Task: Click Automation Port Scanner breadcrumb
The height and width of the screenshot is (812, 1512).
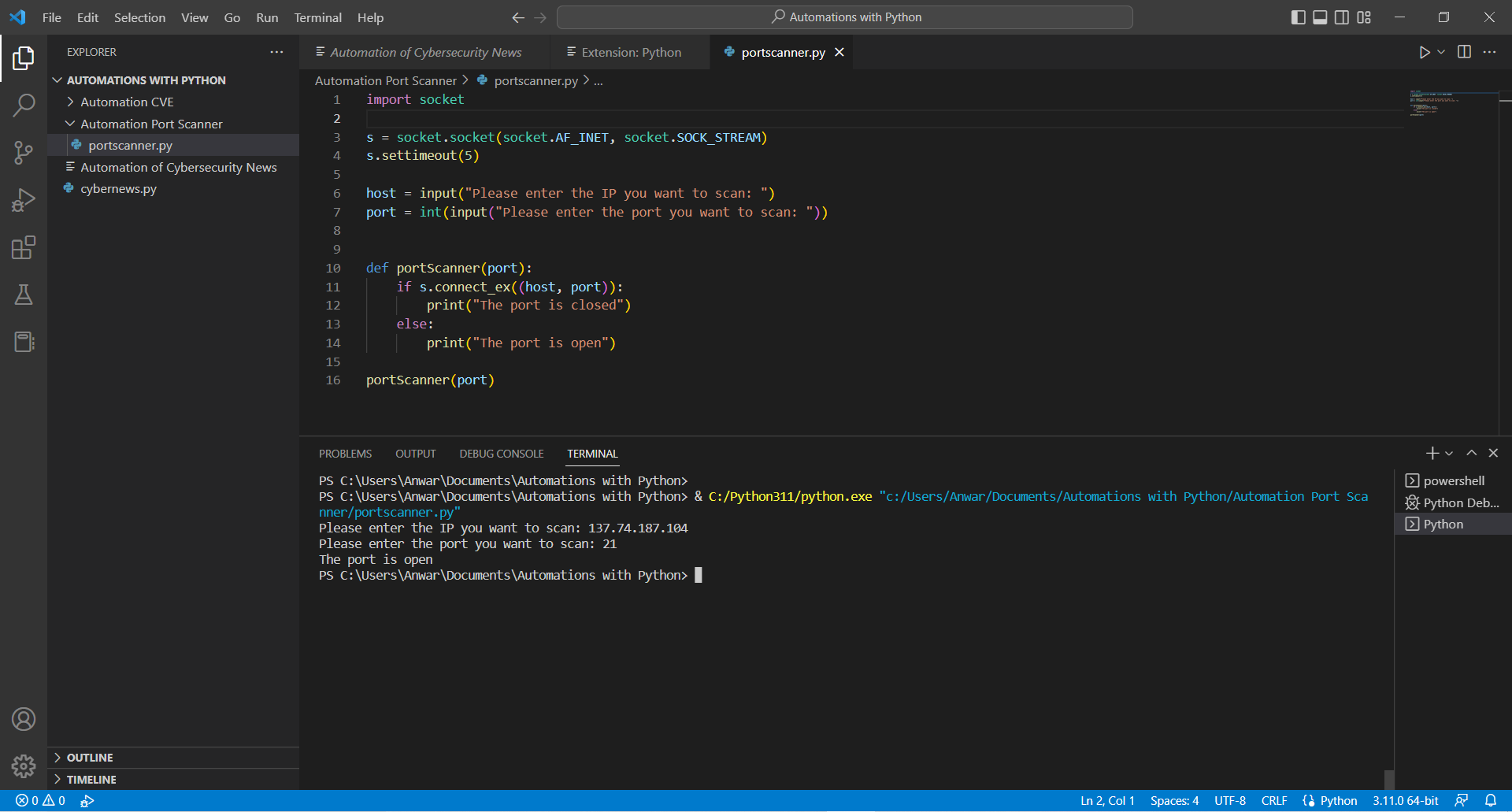Action: (x=386, y=80)
